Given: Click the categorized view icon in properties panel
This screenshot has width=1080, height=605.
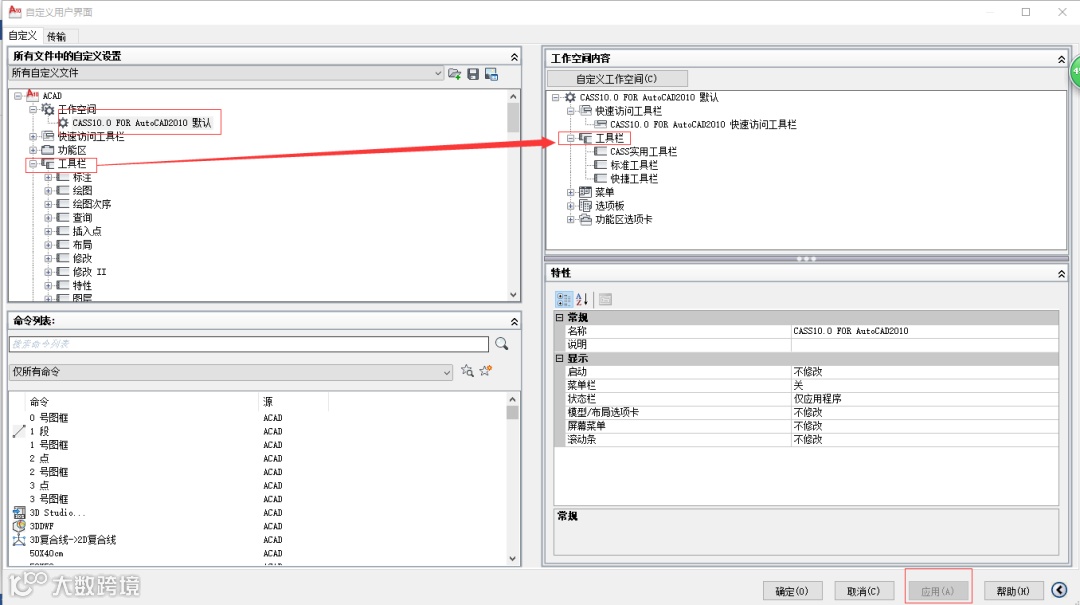Looking at the screenshot, I should click(563, 299).
